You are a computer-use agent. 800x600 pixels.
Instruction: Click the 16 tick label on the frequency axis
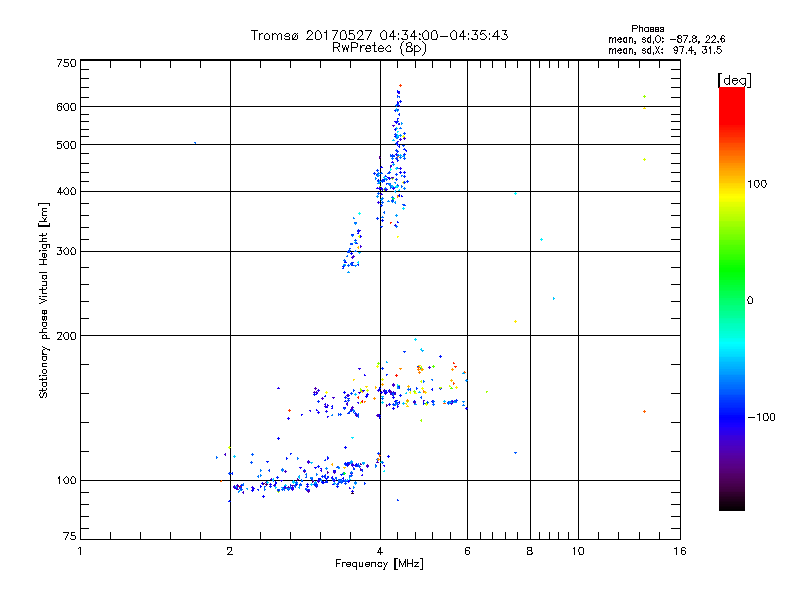tap(679, 551)
